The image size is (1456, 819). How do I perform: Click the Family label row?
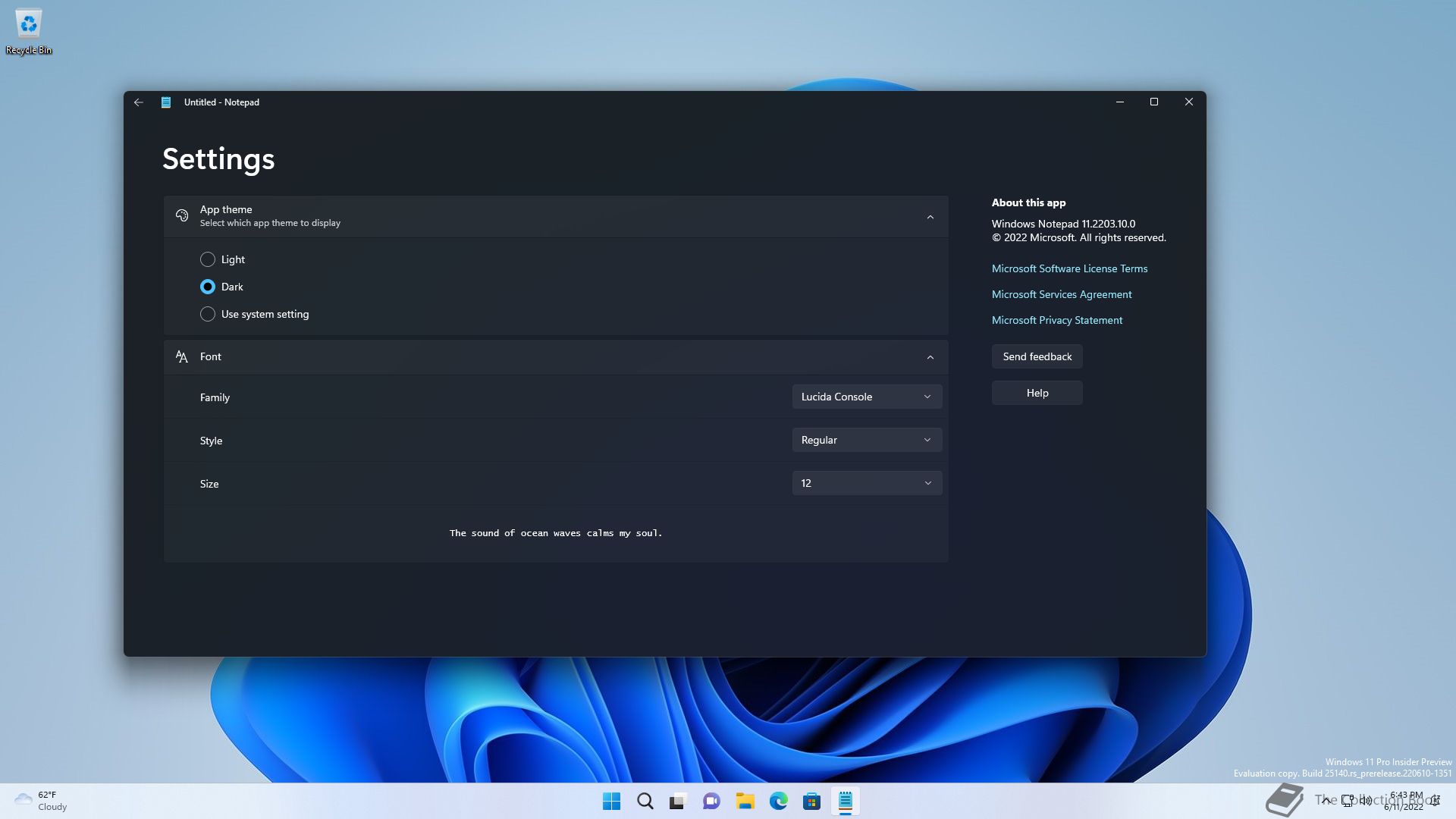point(556,397)
